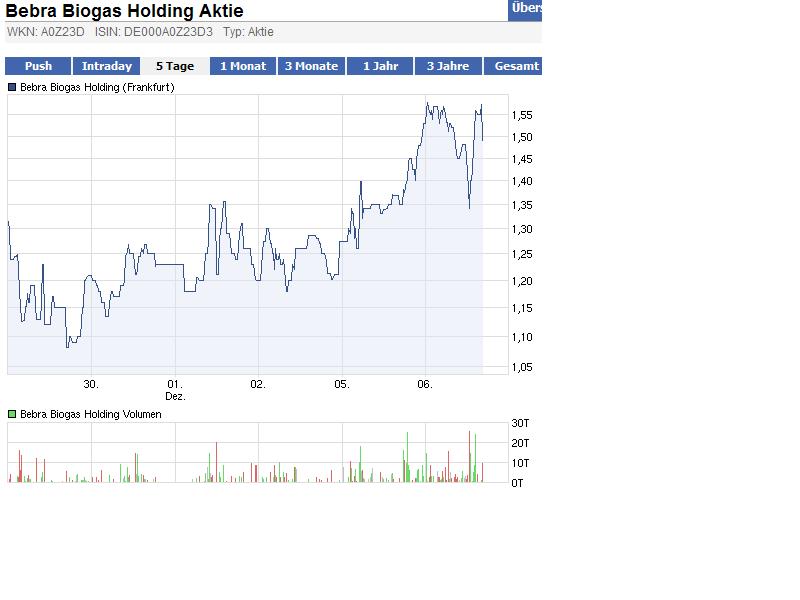Show the Gesamt chart period
This screenshot has width=800, height=600.
(513, 66)
